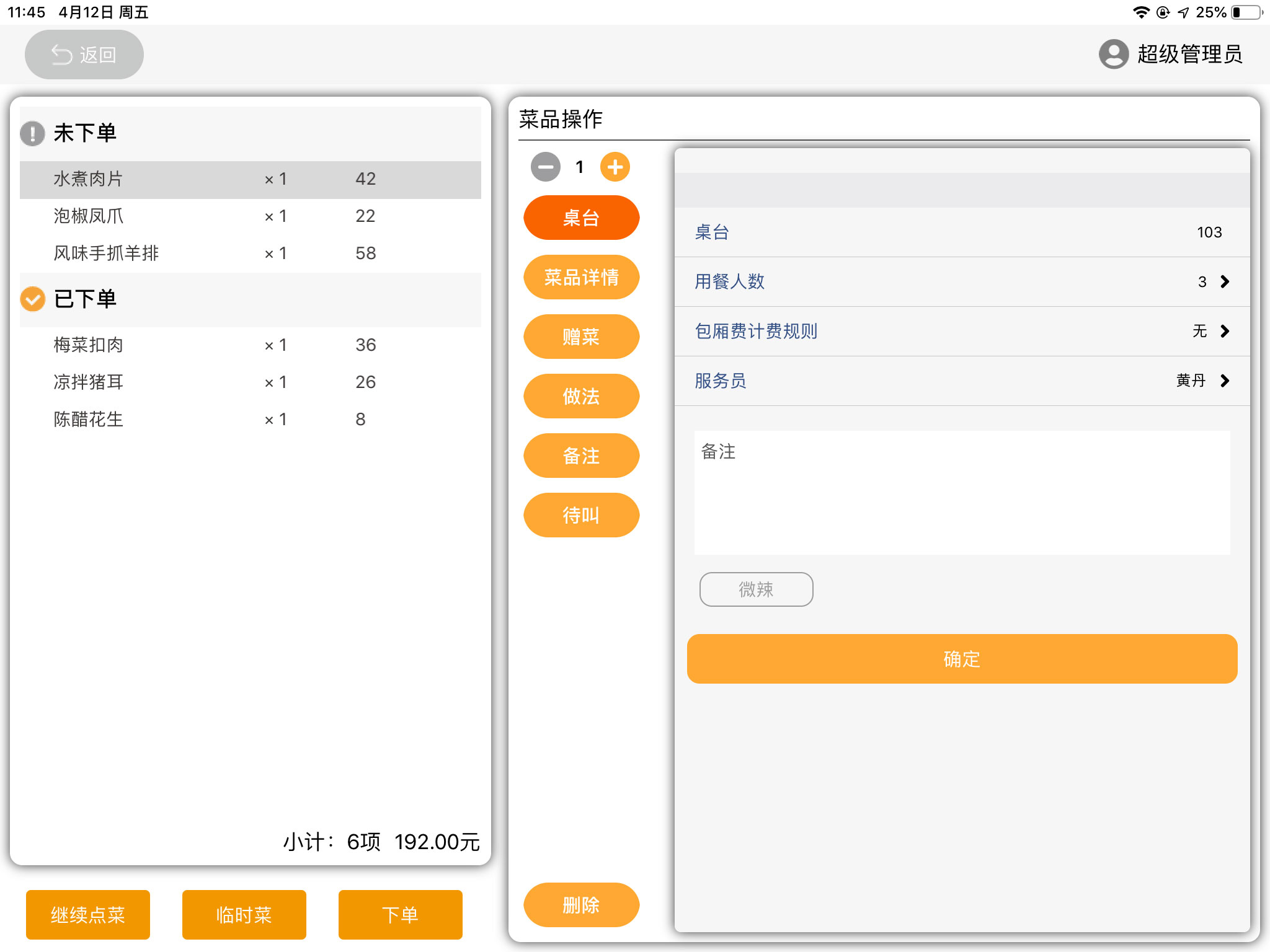The image size is (1270, 952).
Task: Click the 未下单 exclamation icon
Action: point(32,133)
